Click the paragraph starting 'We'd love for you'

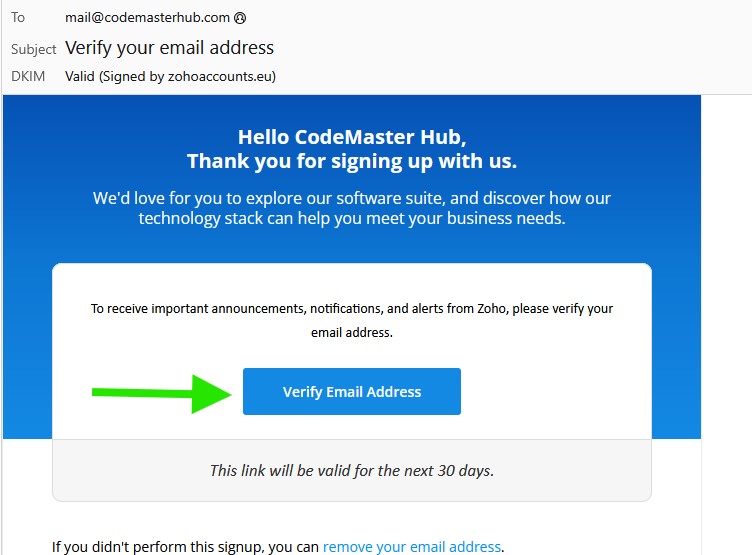point(352,207)
